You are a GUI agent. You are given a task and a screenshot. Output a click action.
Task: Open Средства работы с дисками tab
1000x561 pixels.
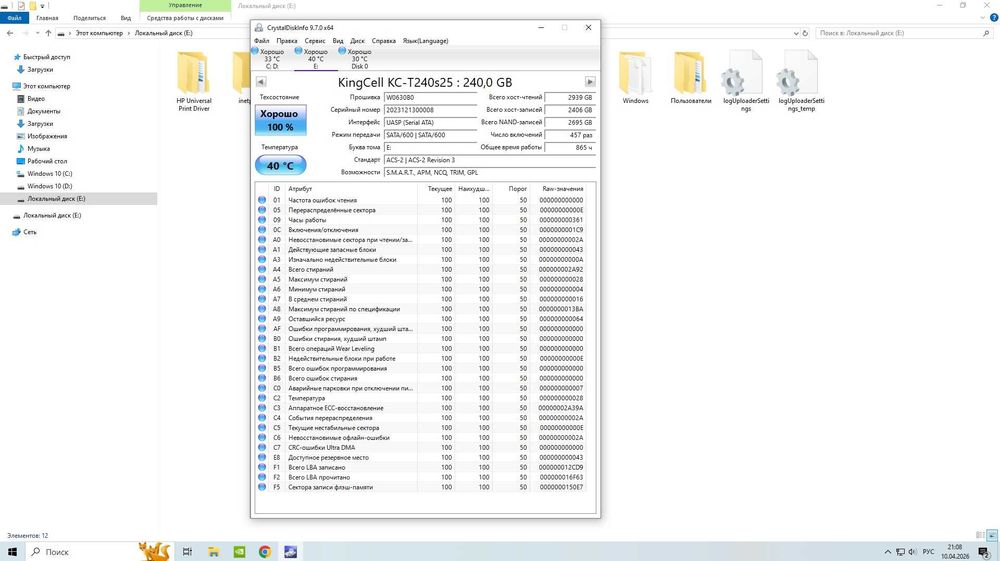coord(185,18)
